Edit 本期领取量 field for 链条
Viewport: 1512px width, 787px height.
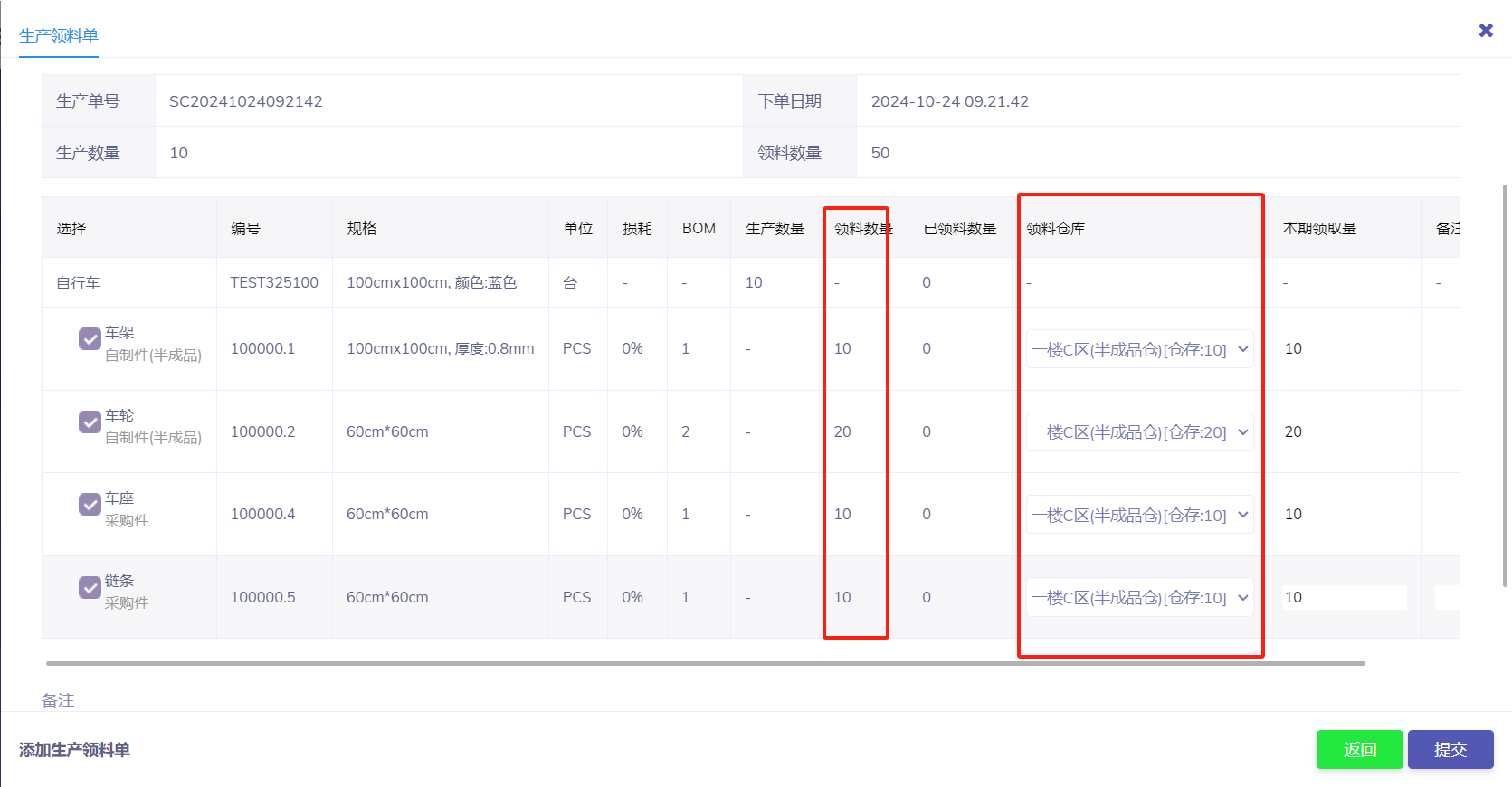pyautogui.click(x=1343, y=597)
